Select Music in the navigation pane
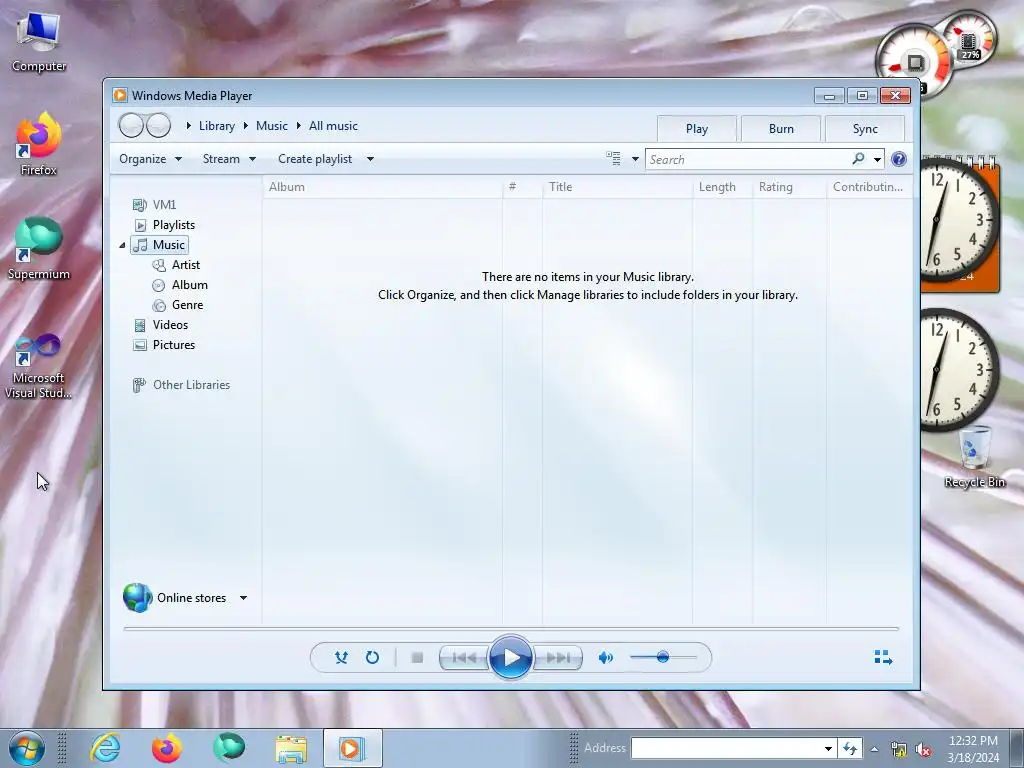Screen dimensions: 1024x768 [x=159, y=245]
